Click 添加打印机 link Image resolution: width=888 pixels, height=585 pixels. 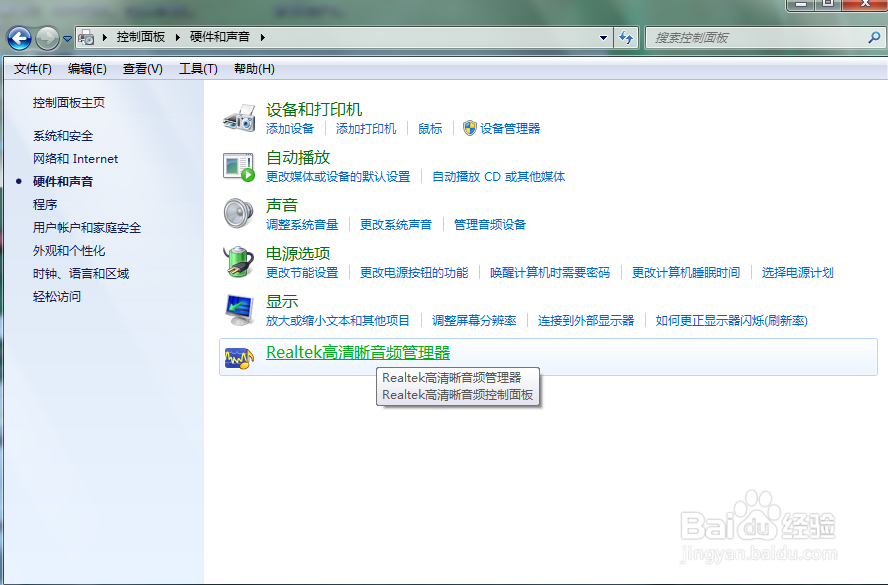pos(366,129)
